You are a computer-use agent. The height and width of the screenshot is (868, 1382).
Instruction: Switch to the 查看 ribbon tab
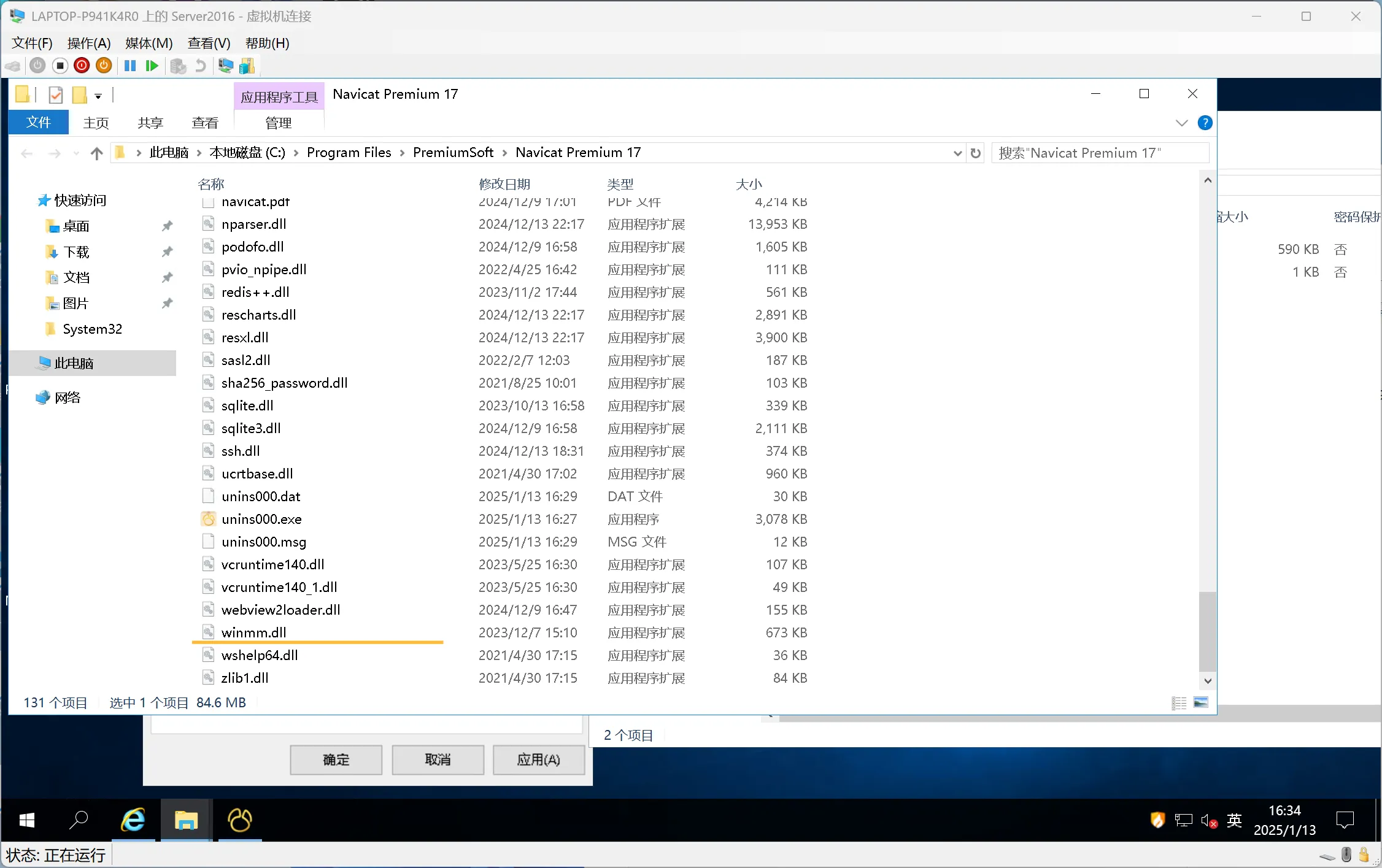[205, 123]
